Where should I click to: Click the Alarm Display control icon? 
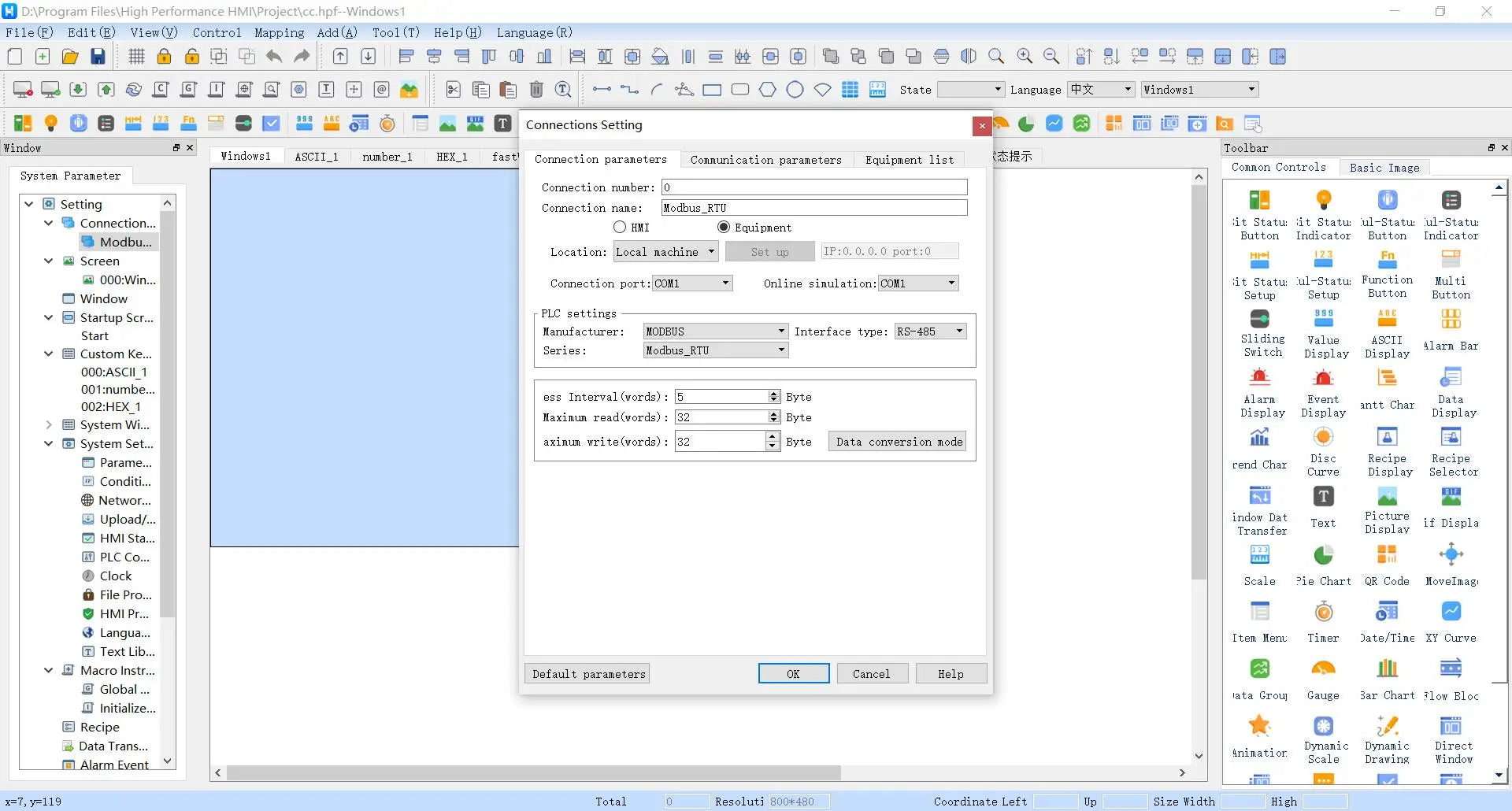(x=1259, y=378)
